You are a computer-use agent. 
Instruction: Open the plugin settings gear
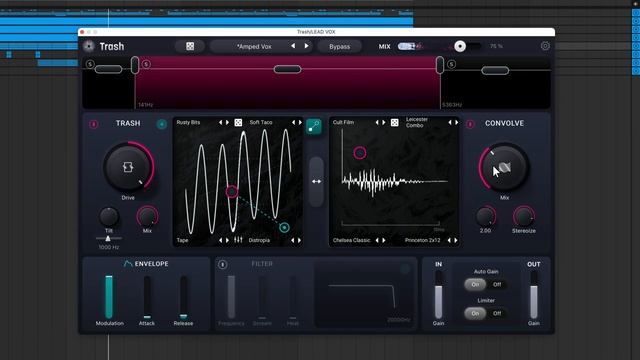pos(545,46)
